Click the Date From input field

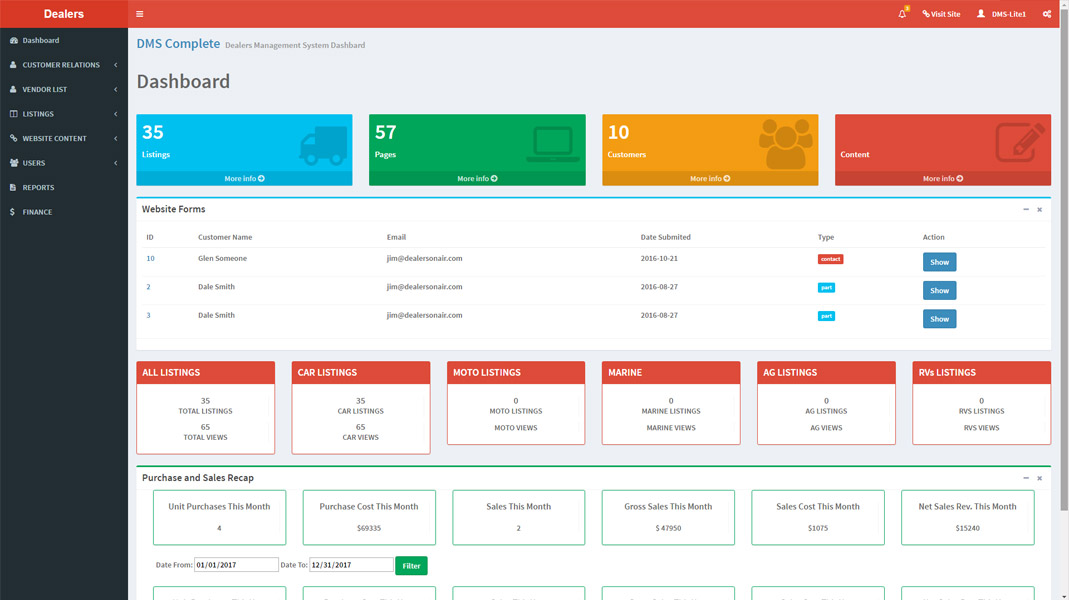click(238, 564)
